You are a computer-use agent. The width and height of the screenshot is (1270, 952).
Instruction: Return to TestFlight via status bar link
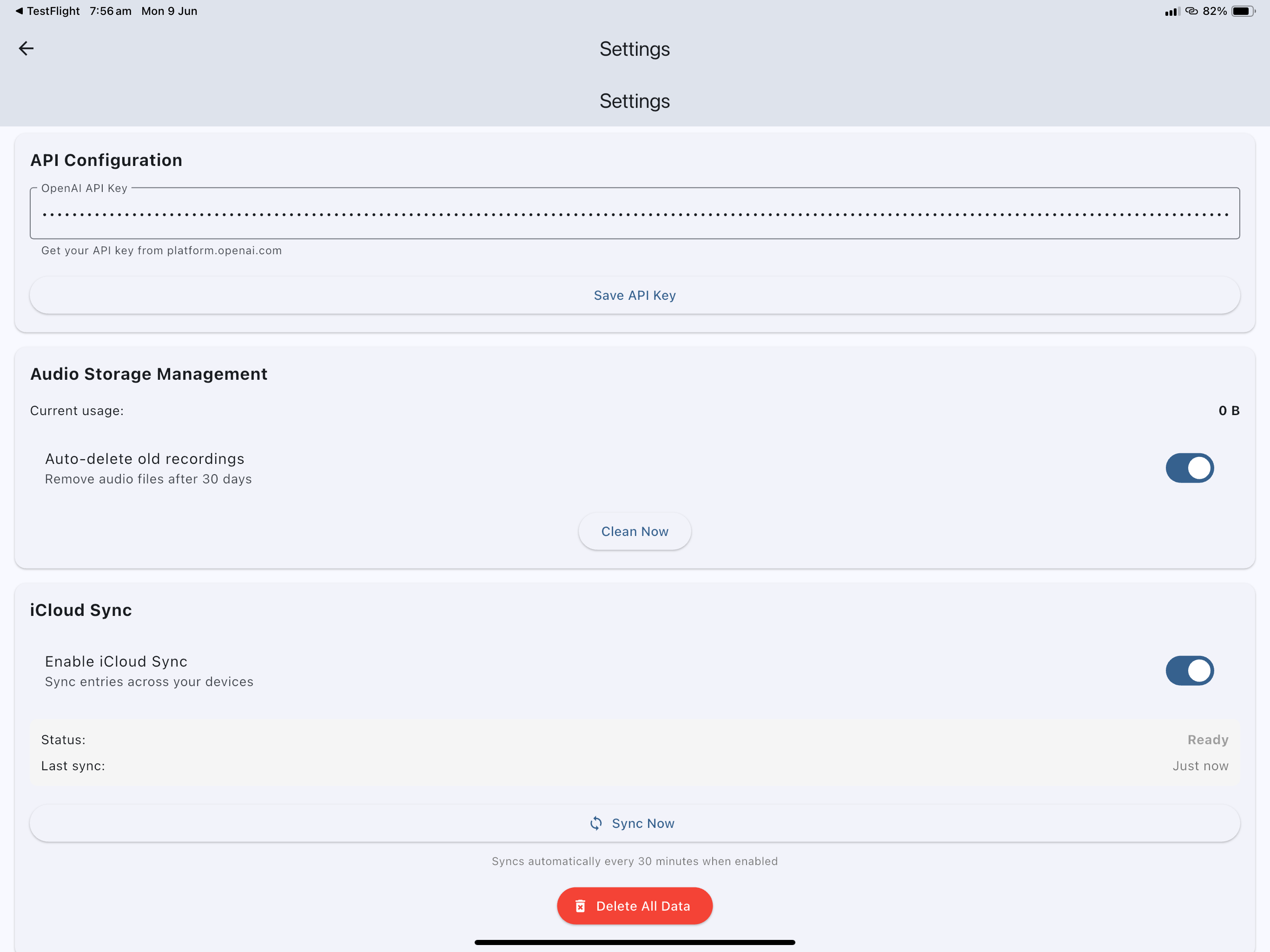[x=48, y=11]
